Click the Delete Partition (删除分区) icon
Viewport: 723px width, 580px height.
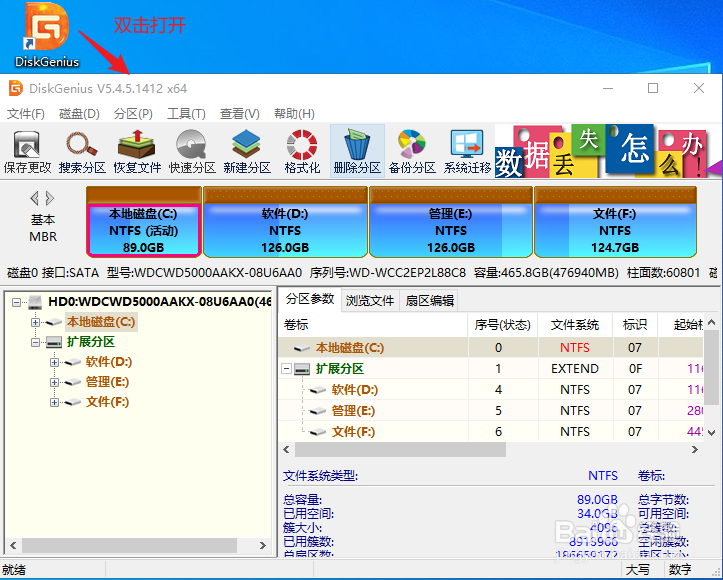pyautogui.click(x=357, y=151)
